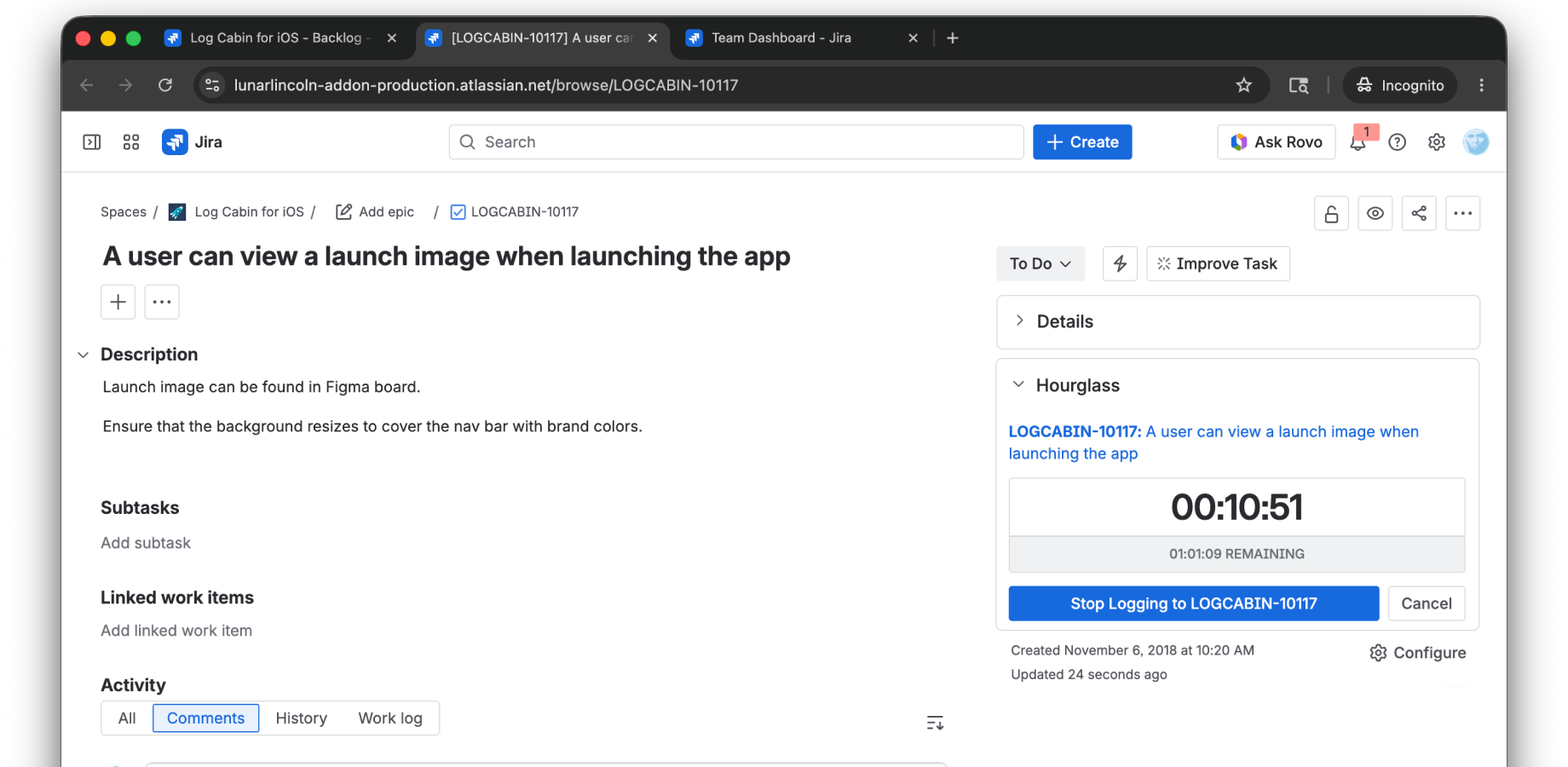Toggle watch with the eye icon
Image resolution: width=1568 pixels, height=767 pixels.
click(x=1375, y=213)
